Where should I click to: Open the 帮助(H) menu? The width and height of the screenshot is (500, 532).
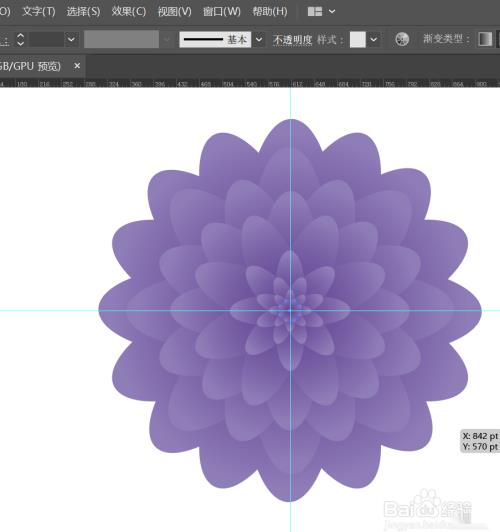270,12
